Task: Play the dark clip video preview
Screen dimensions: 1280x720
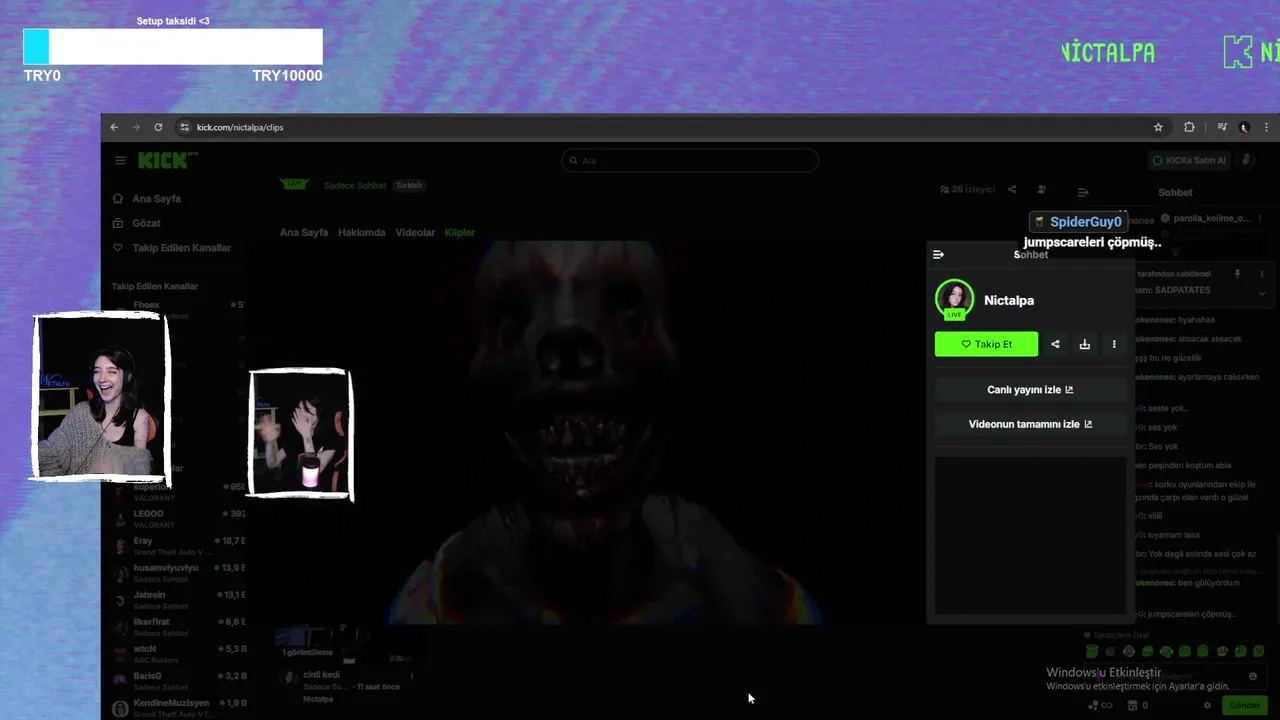Action: pyautogui.click(x=587, y=432)
